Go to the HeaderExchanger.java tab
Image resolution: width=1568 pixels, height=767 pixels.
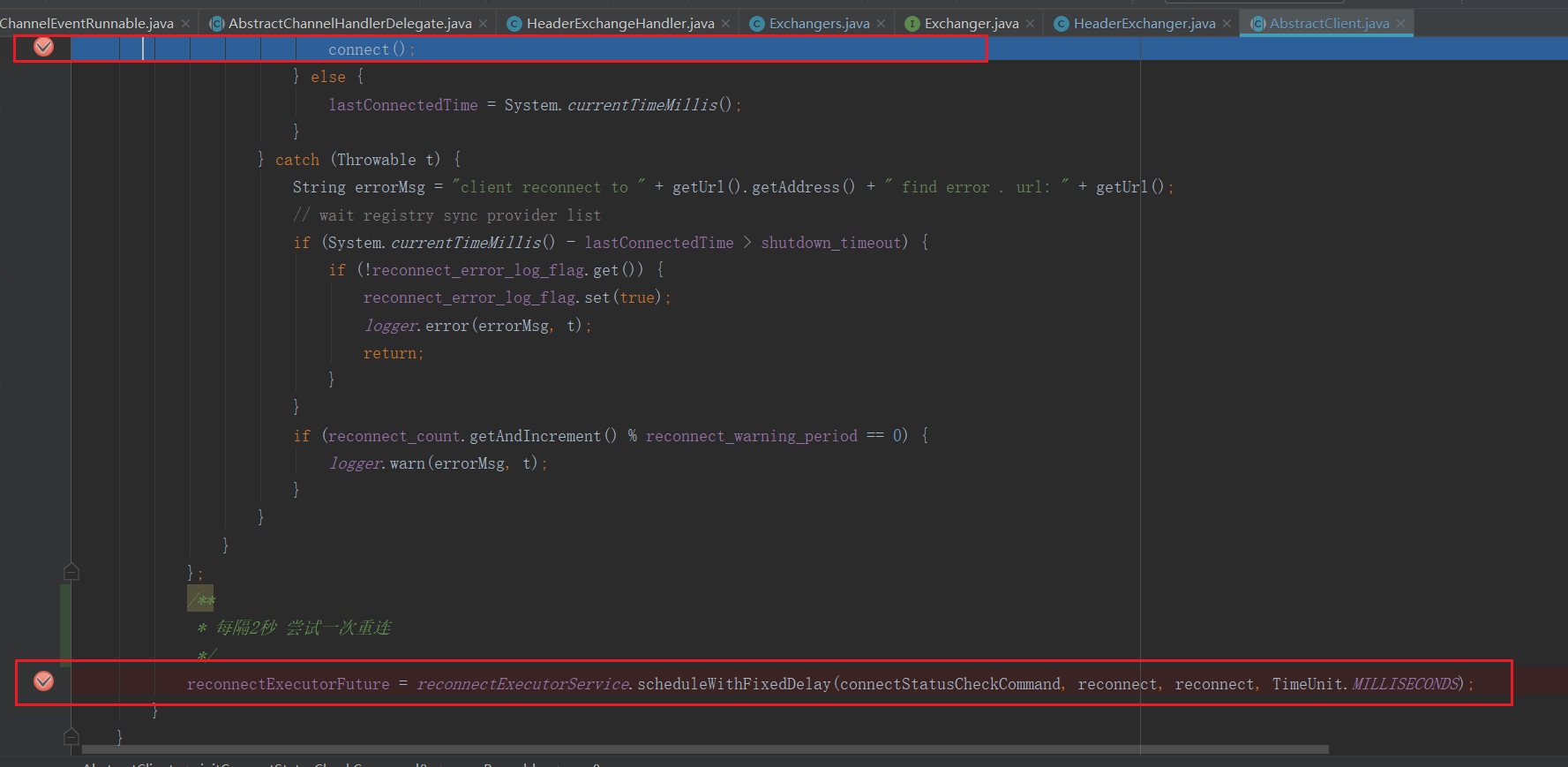click(x=1144, y=24)
